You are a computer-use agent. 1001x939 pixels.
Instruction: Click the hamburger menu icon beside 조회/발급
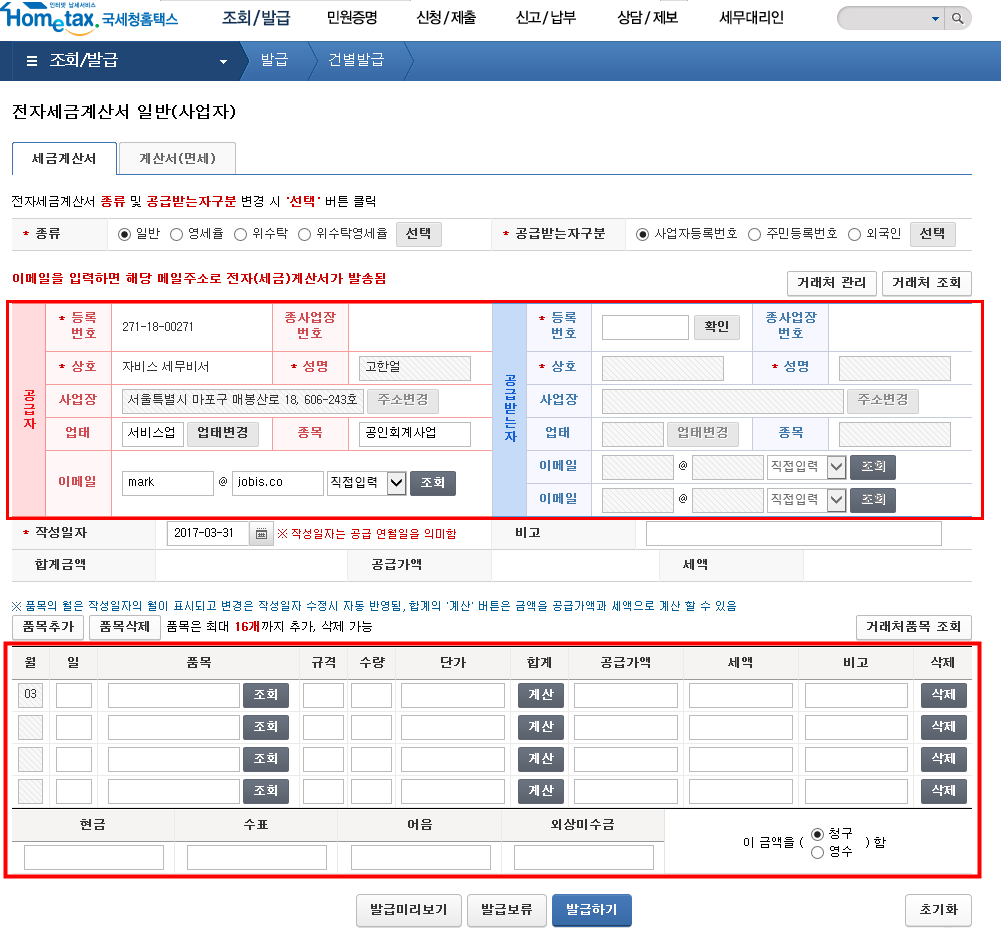pyautogui.click(x=31, y=61)
